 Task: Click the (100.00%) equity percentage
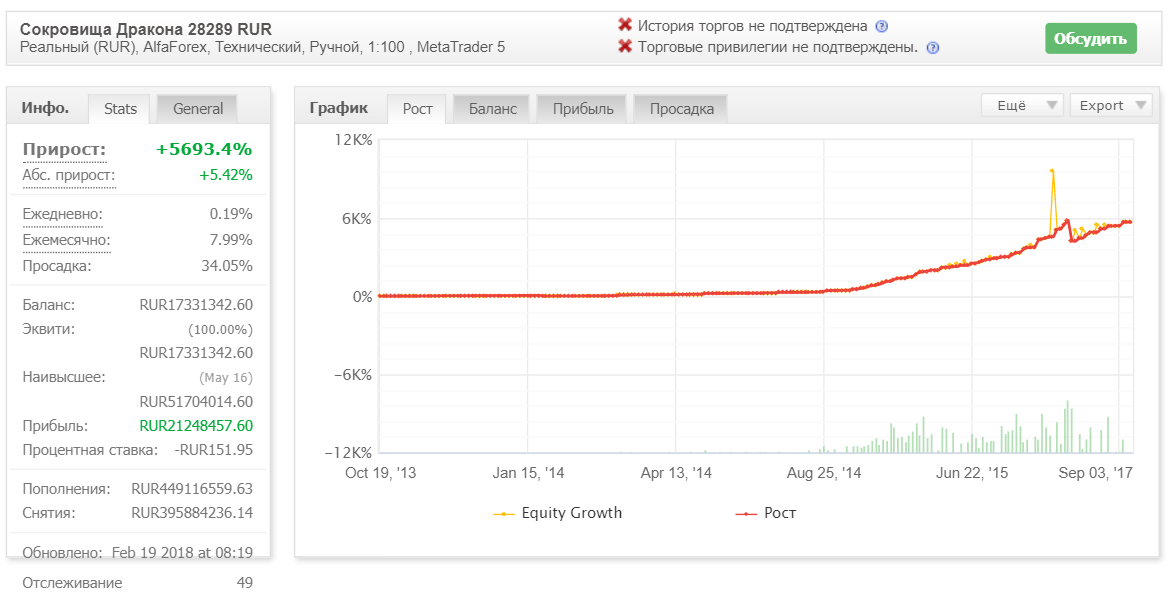click(x=220, y=330)
